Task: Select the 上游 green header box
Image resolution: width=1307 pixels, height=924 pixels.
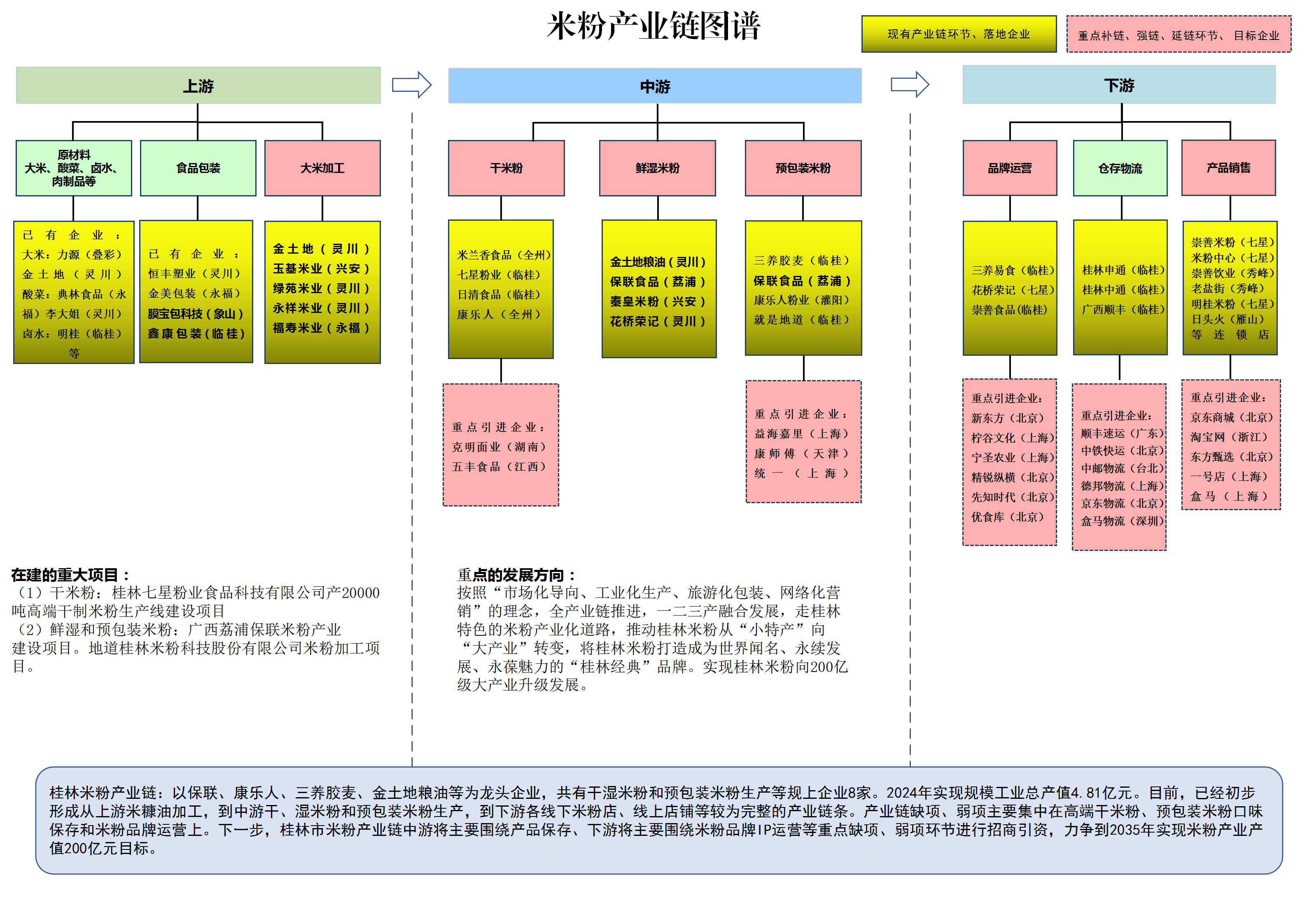Action: (x=198, y=85)
